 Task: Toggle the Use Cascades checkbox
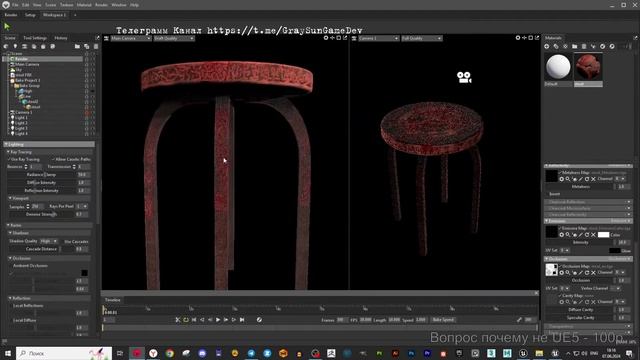click(62, 242)
